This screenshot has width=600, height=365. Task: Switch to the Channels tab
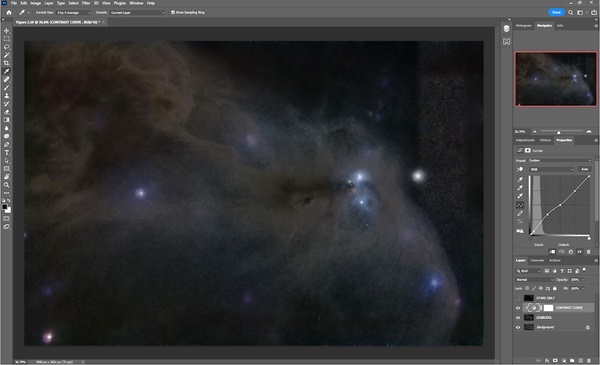(537, 261)
